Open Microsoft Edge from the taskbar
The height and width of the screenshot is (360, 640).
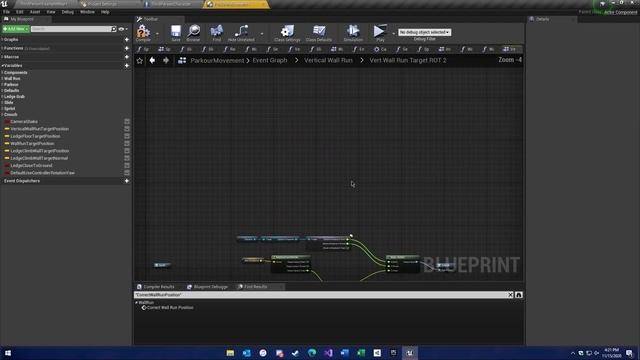tap(312, 353)
